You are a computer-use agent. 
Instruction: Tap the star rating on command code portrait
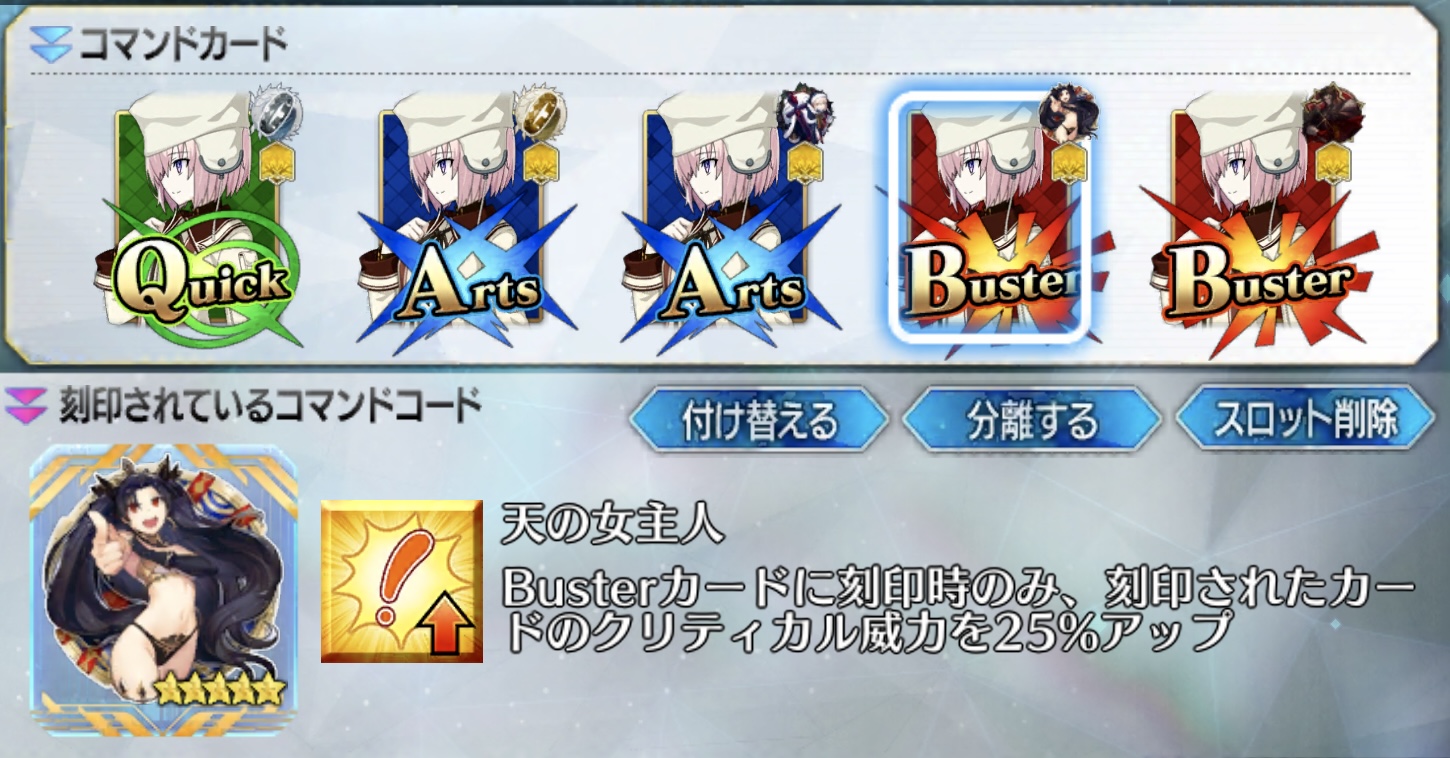click(x=220, y=689)
